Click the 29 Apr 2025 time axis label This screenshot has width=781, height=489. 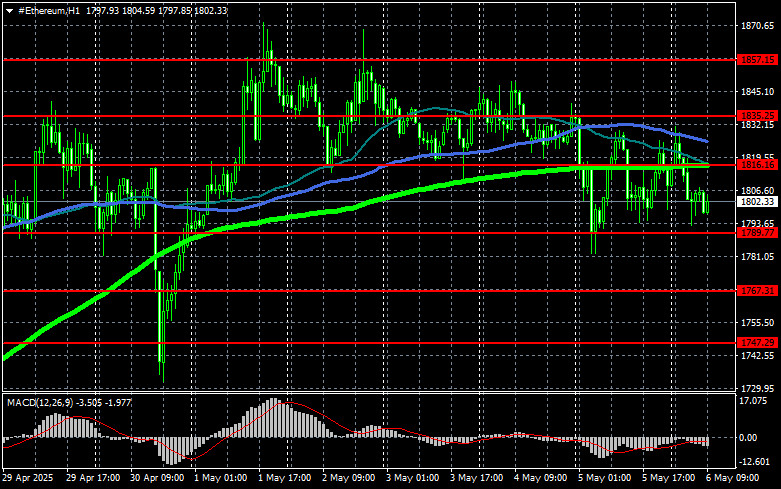[28, 478]
